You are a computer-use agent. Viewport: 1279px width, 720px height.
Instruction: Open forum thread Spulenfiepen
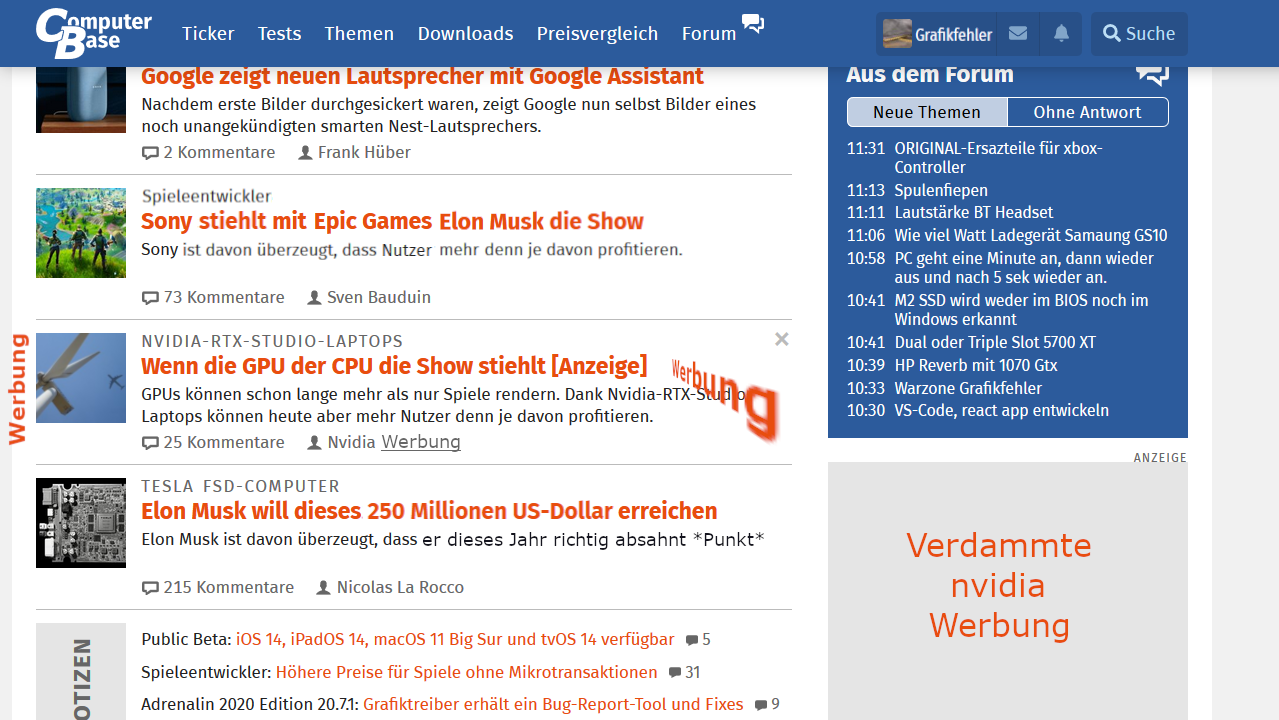[941, 190]
